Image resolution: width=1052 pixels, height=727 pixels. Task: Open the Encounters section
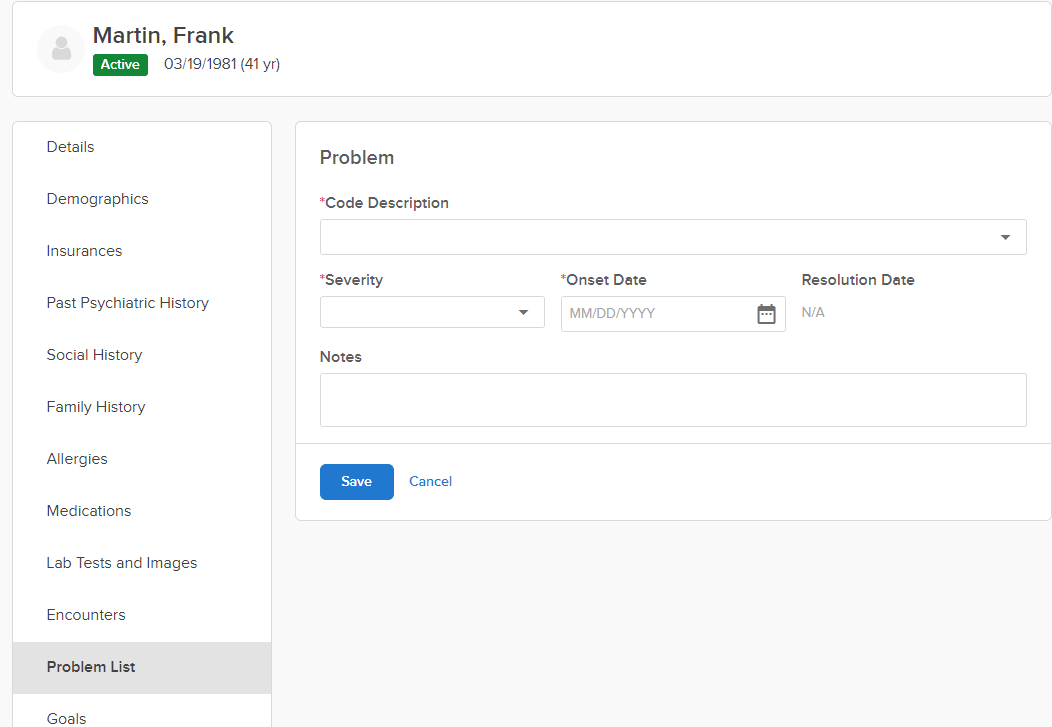86,615
